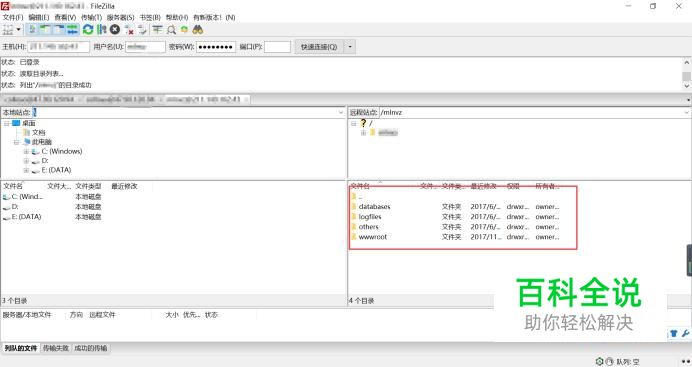Viewport: 692px width, 367px height.
Task: Toggle the local directory tree display
Action: point(45,30)
